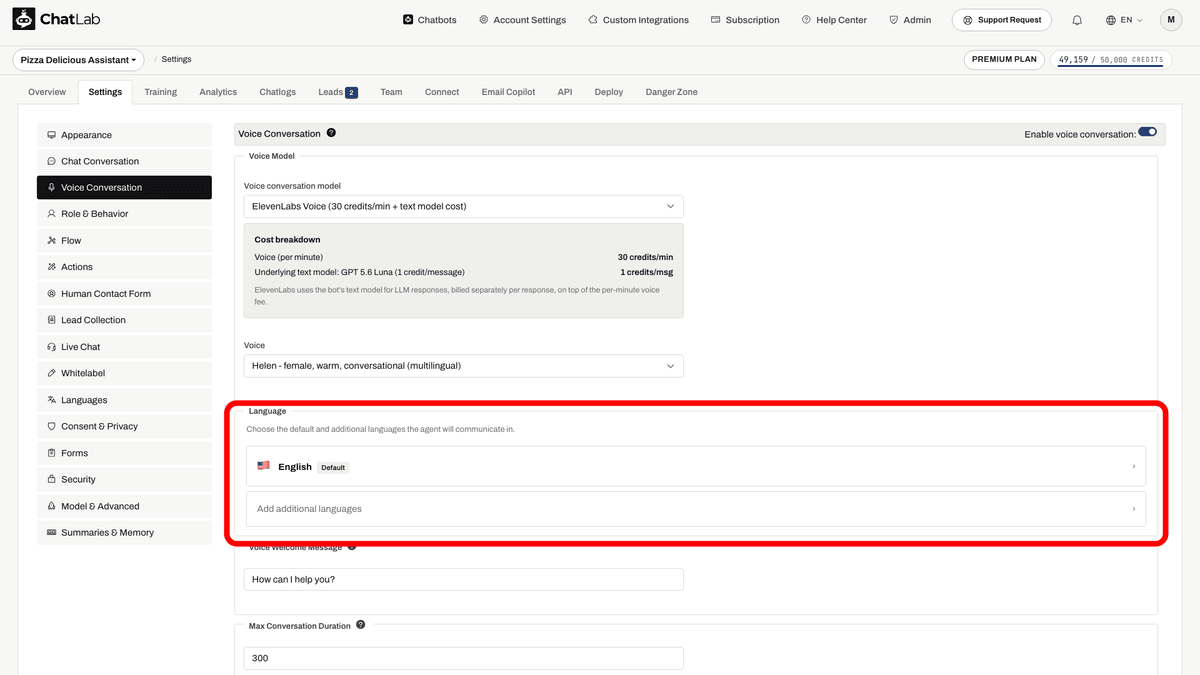Open the notifications bell
Screen dimensions: 1200x675
point(1077,20)
